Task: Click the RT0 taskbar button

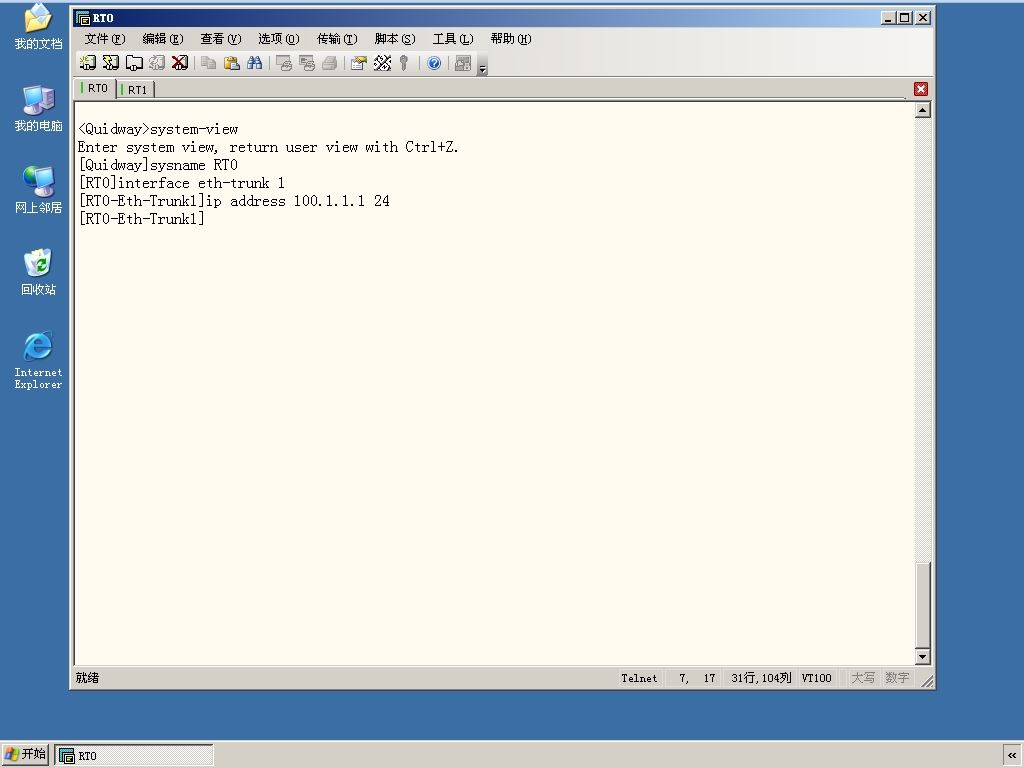Action: [x=134, y=755]
